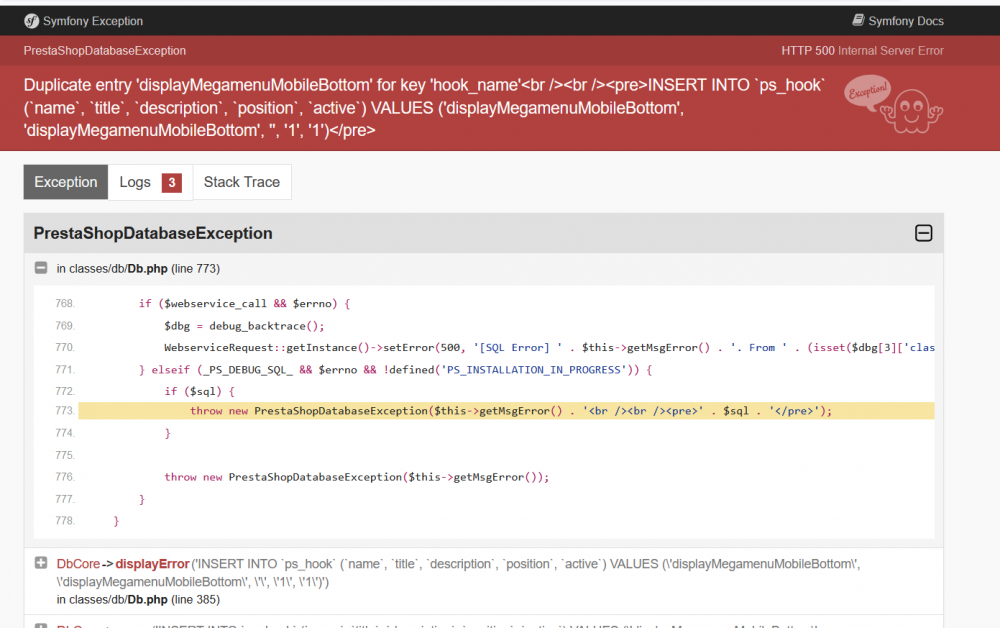Open the Logs tab
This screenshot has width=1000, height=628.
[150, 182]
